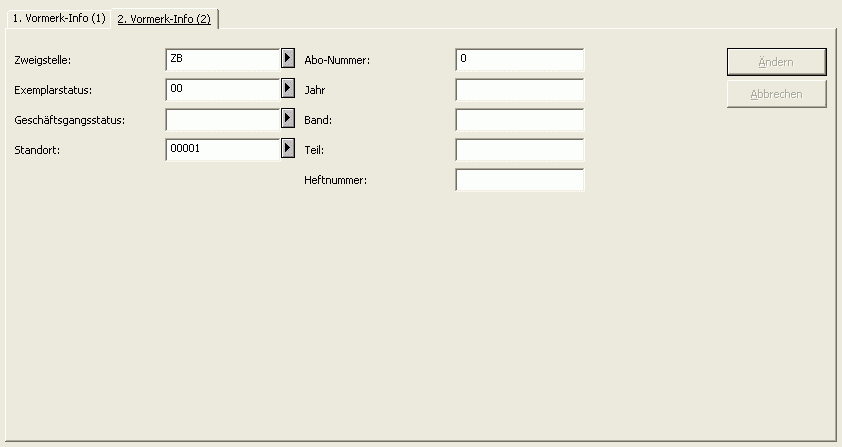The image size is (842, 447).
Task: Focus the Abo-Nummer input field
Action: (x=519, y=60)
